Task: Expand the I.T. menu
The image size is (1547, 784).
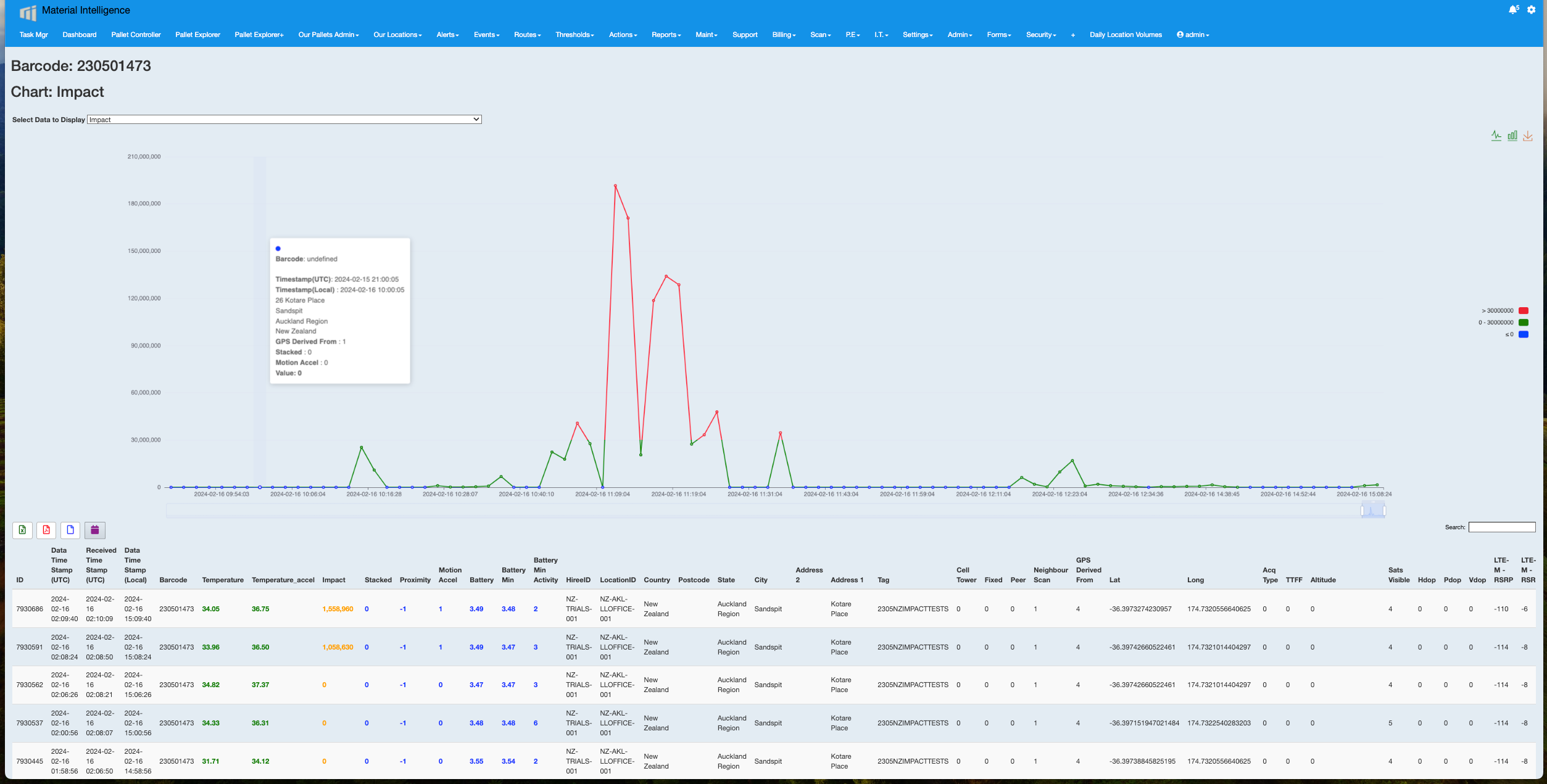Action: [881, 35]
